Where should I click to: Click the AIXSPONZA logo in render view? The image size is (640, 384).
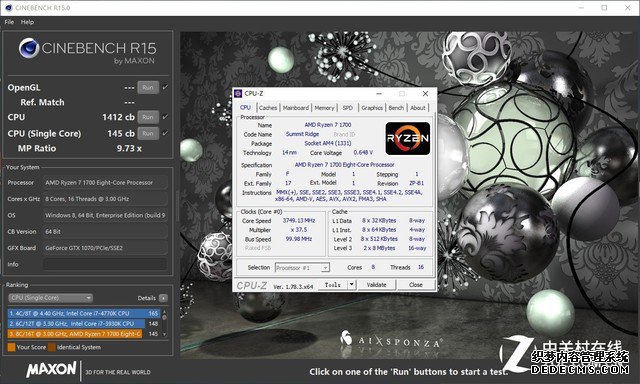(391, 341)
